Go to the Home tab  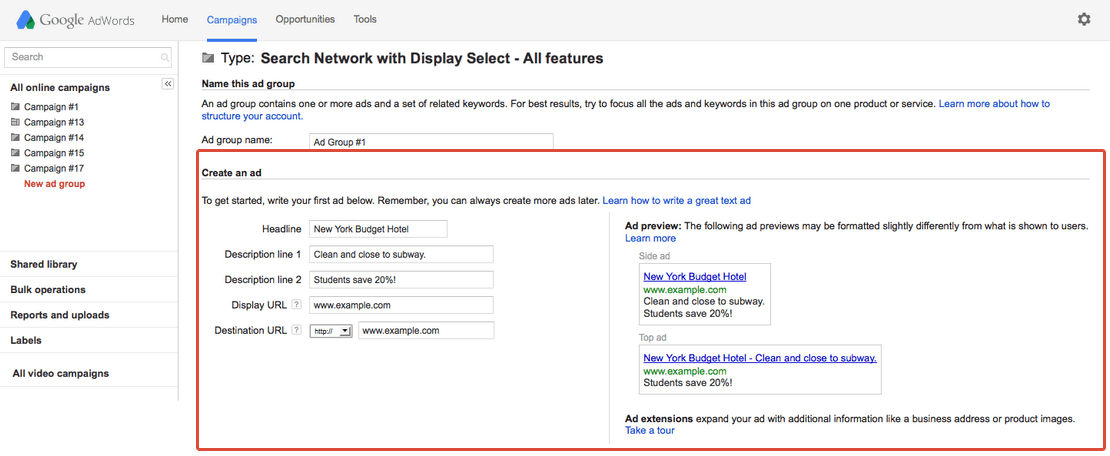[174, 20]
